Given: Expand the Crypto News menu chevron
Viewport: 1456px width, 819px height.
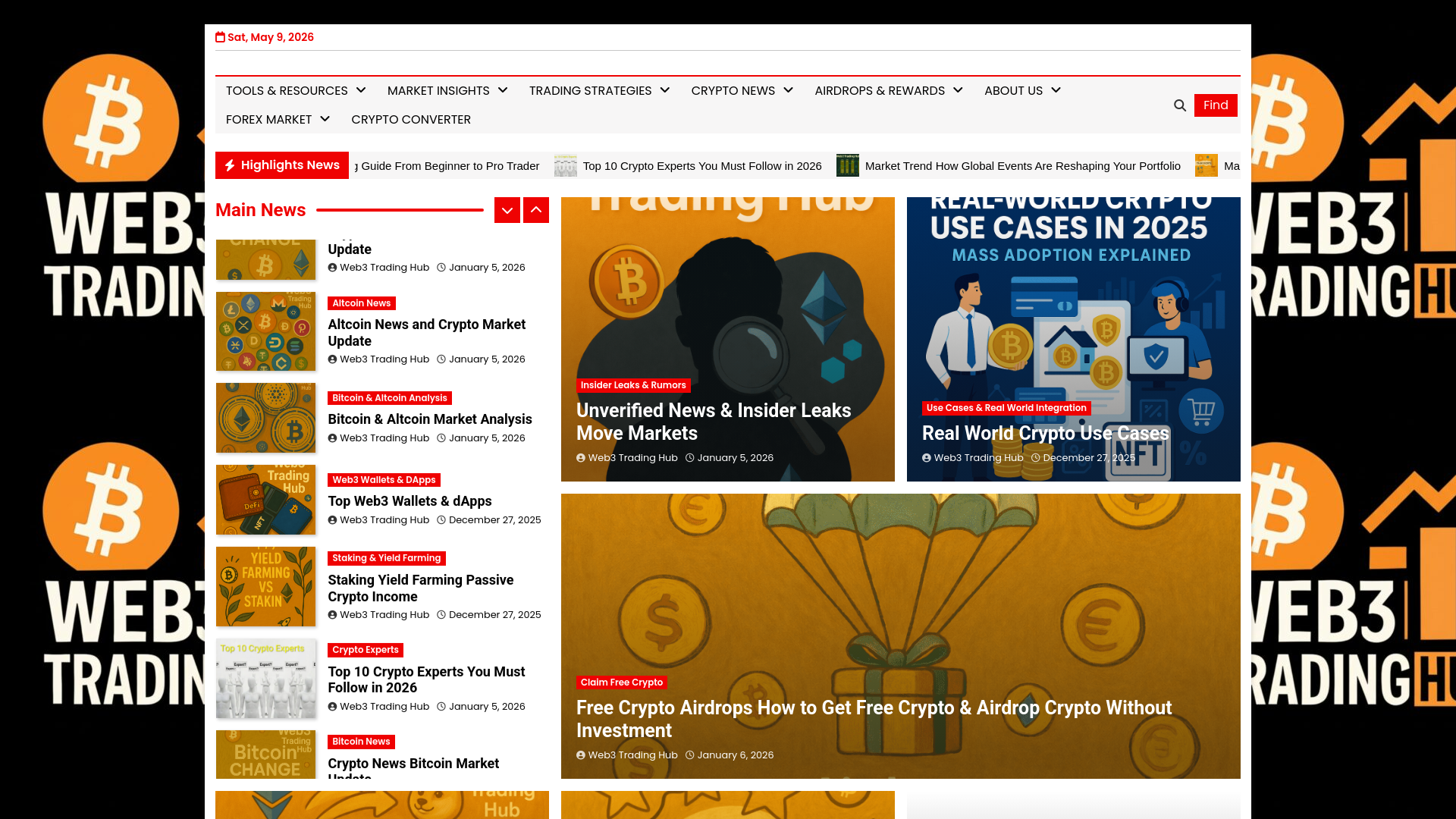Looking at the screenshot, I should (789, 90).
